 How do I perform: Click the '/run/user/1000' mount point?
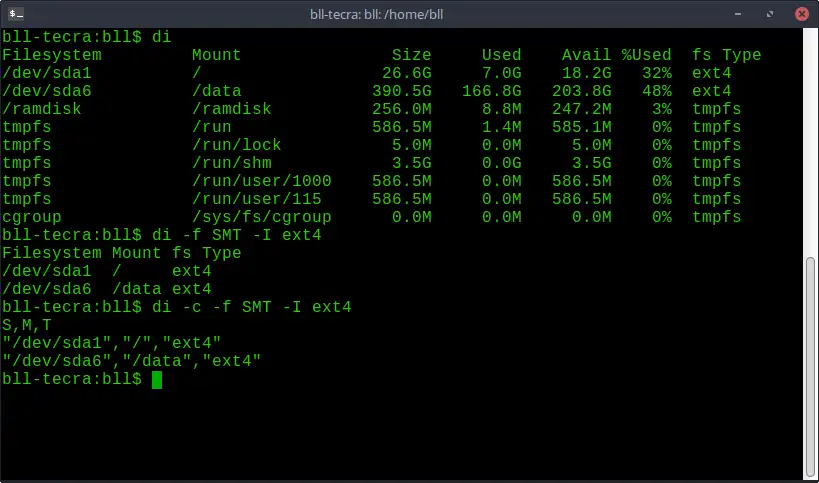pyautogui.click(x=261, y=181)
